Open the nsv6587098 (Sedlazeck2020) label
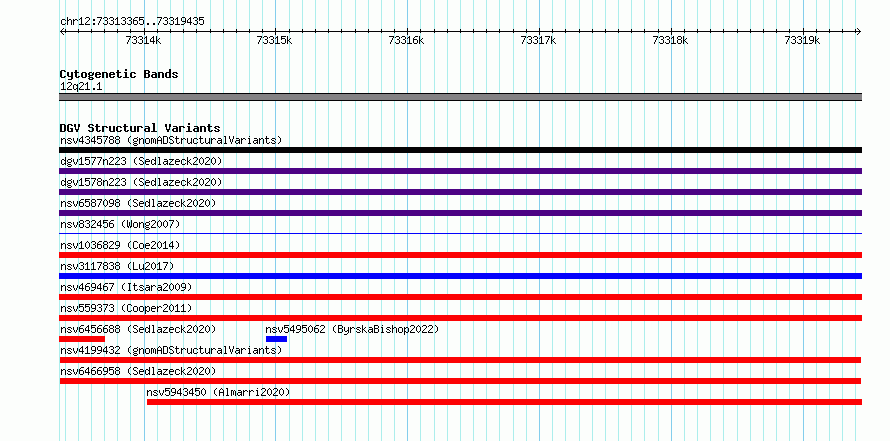This screenshot has width=890, height=441. (x=138, y=203)
